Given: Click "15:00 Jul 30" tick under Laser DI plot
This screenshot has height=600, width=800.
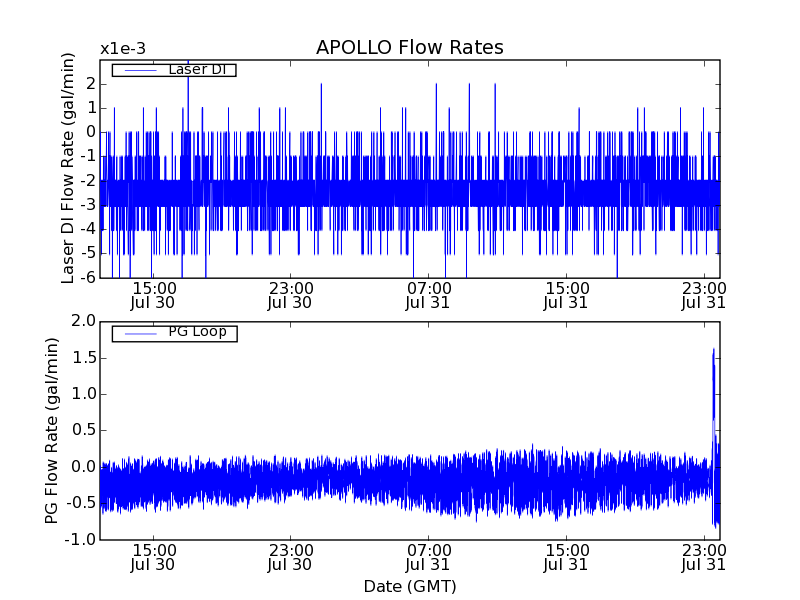Looking at the screenshot, I should point(153,295).
